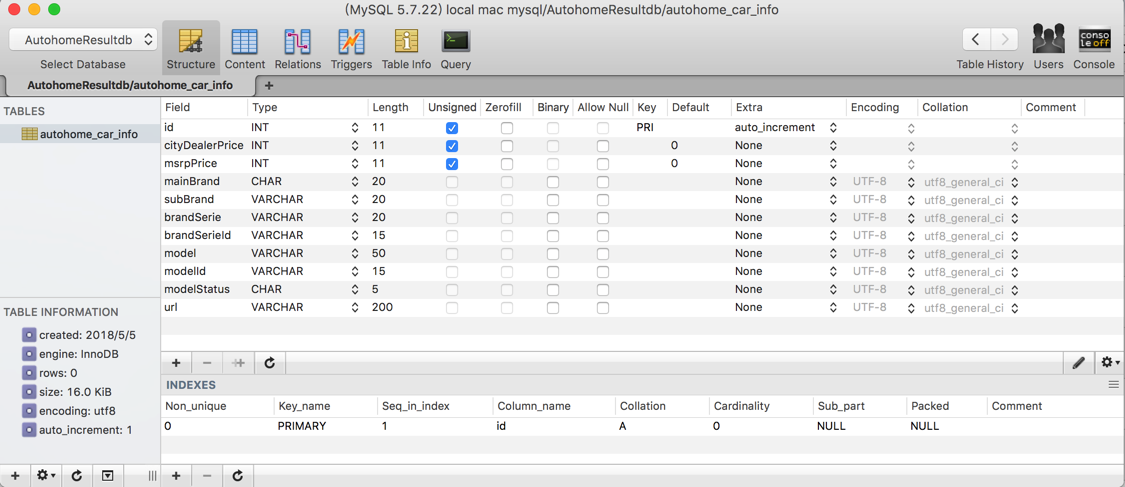Select the brandSerieId field name
Viewport: 1125px width, 487px height.
pos(197,235)
